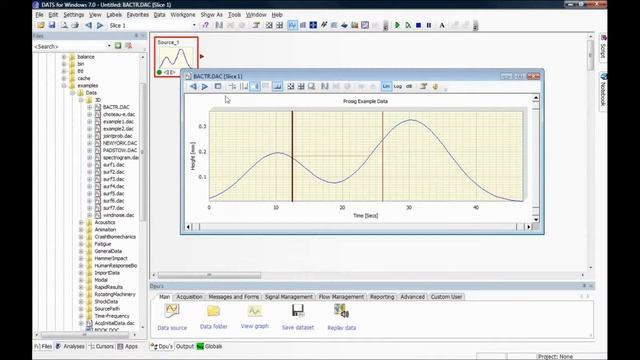Click the square frame icon in graph toolbar
Image resolution: width=640 pixels, height=360 pixels.
(218, 87)
